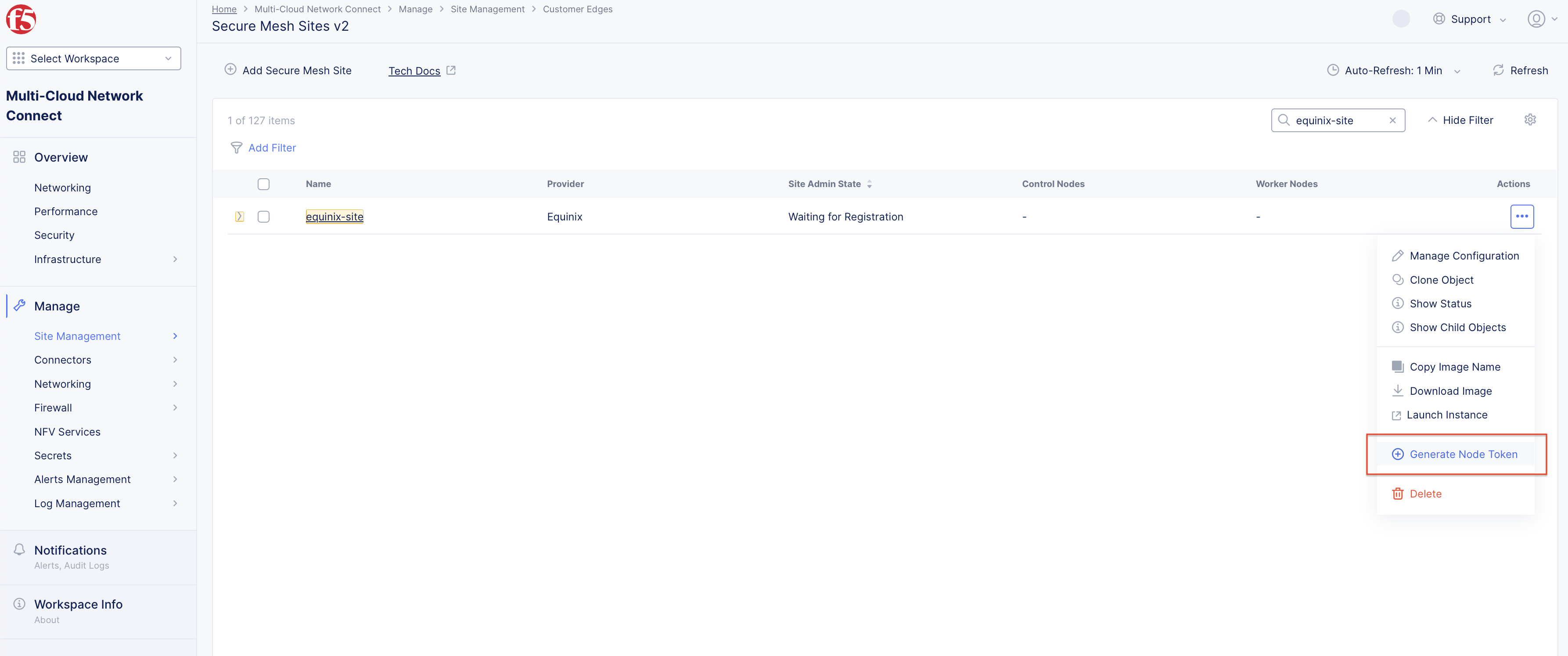Choose Delete from the actions menu
Screen dimensions: 1568x656
coord(1425,494)
